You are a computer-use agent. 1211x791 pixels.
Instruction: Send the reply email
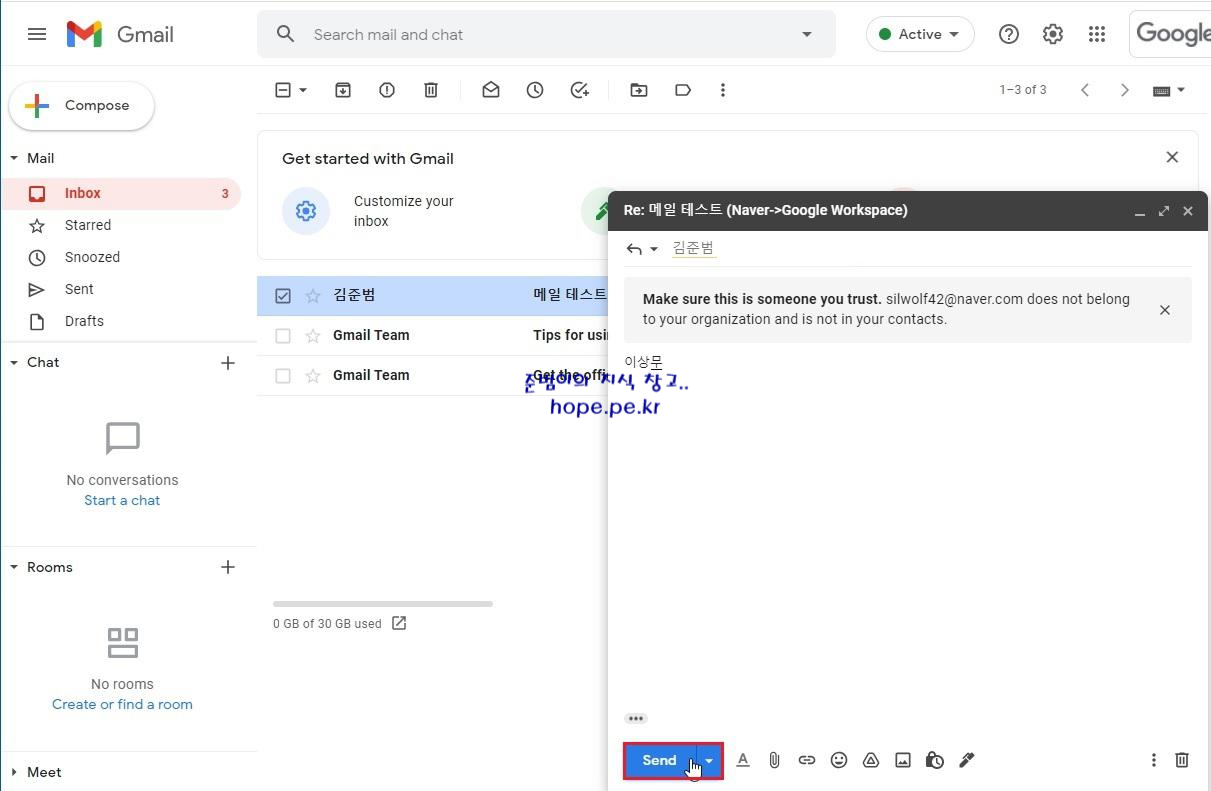pos(660,761)
